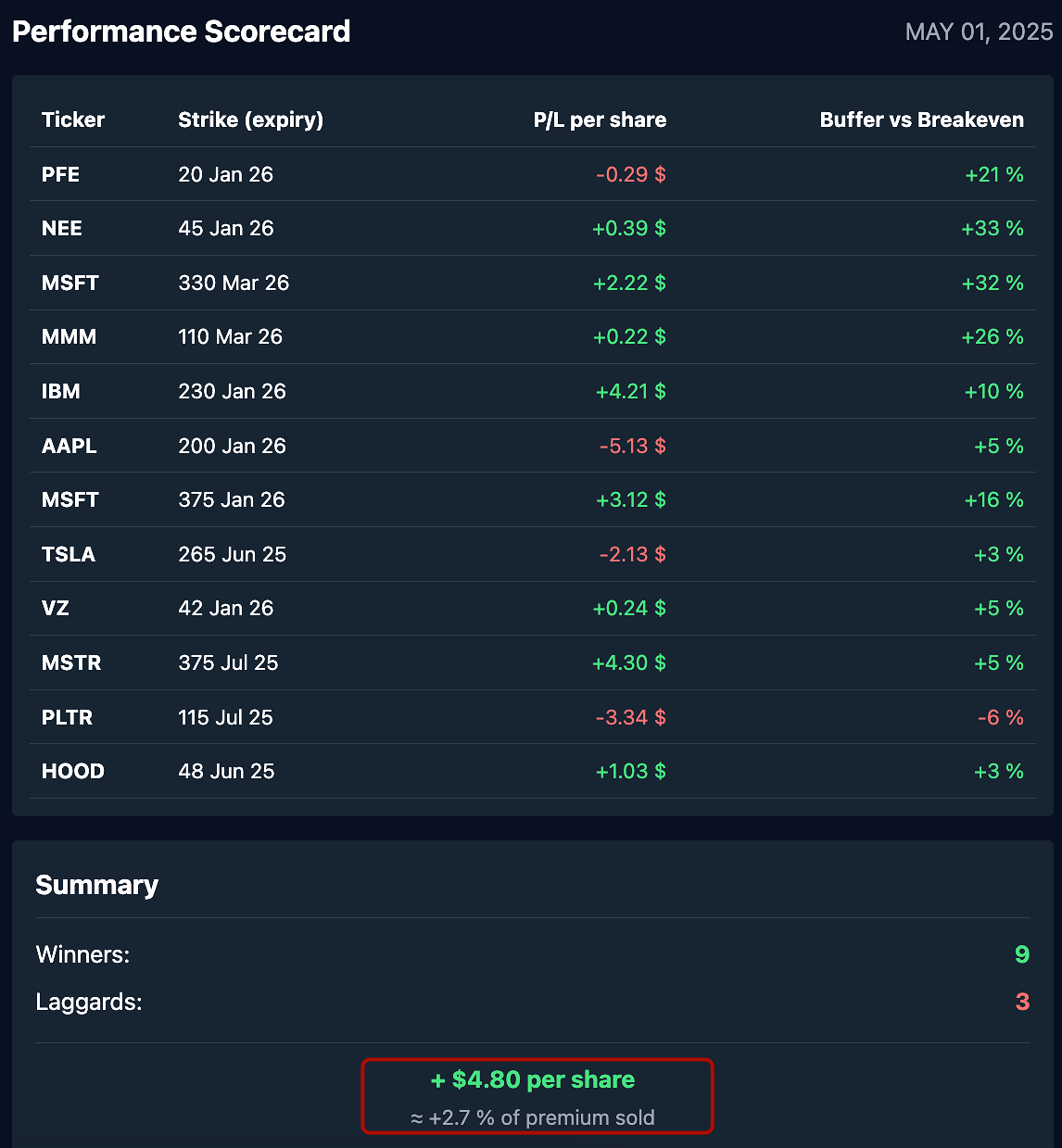The image size is (1062, 1148).
Task: Click the -5.13 $ P/L value
Action: point(633,446)
